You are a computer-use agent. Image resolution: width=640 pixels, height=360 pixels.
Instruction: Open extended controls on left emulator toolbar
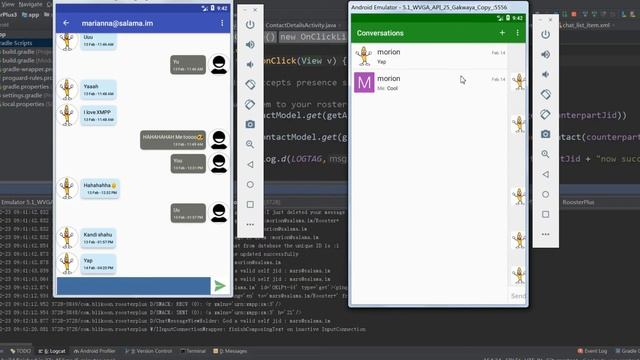click(x=250, y=224)
